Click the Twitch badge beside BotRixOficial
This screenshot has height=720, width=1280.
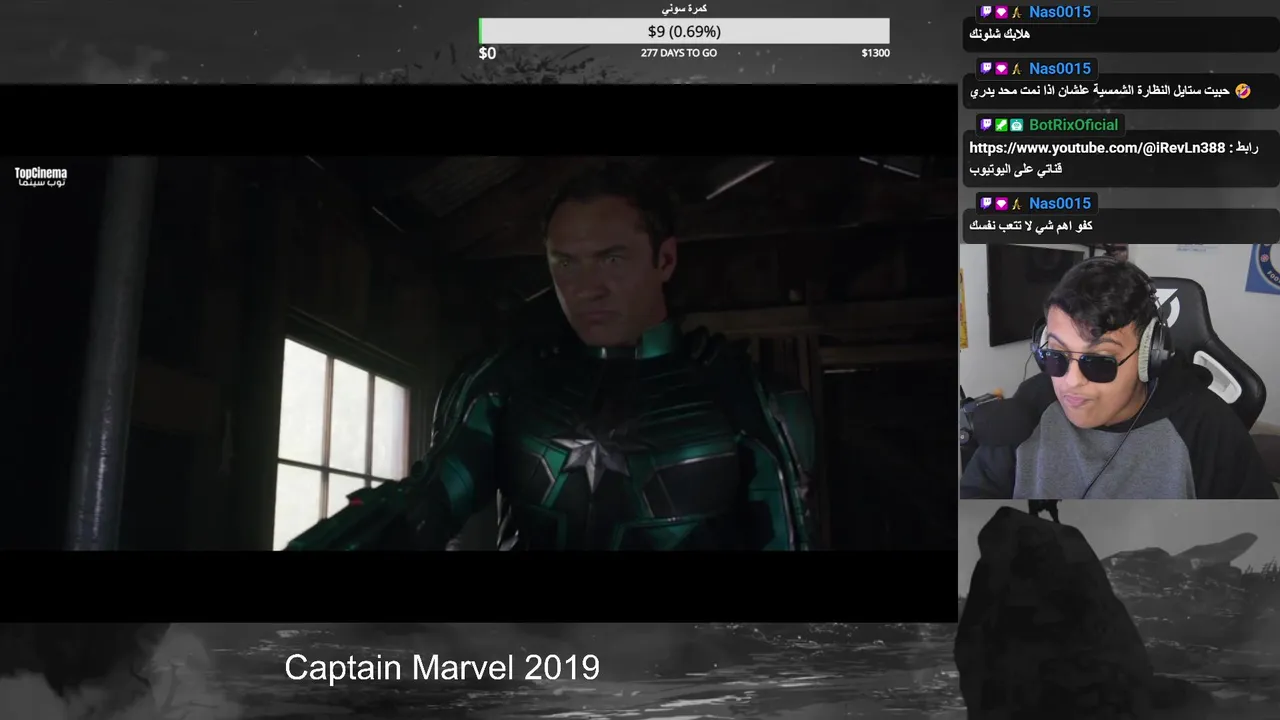(985, 125)
